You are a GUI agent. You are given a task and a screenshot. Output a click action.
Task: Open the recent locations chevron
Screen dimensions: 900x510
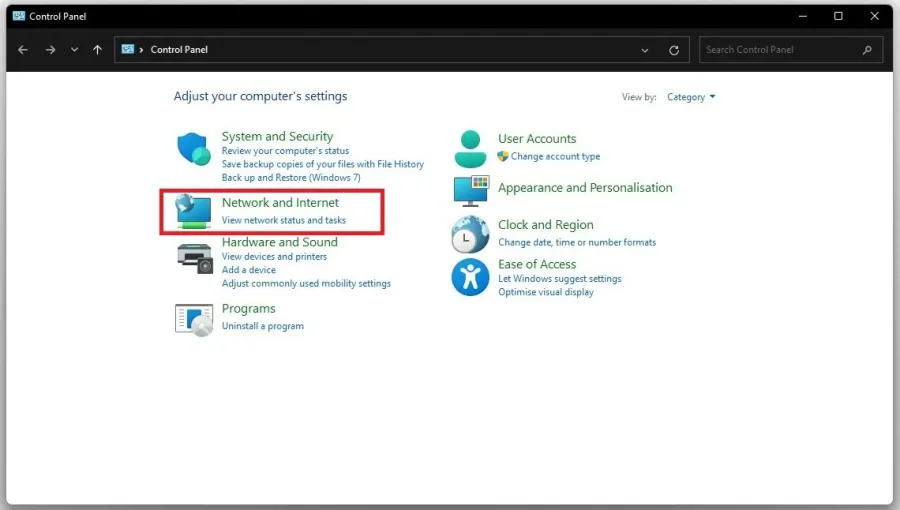tap(75, 50)
